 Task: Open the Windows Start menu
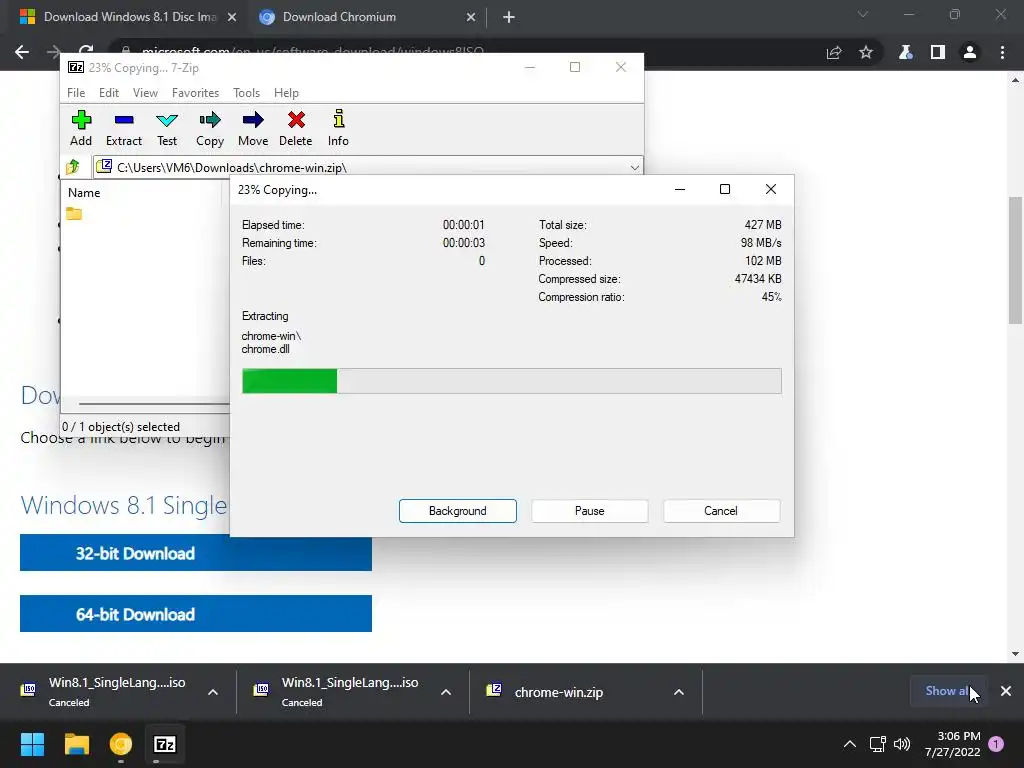coord(32,744)
